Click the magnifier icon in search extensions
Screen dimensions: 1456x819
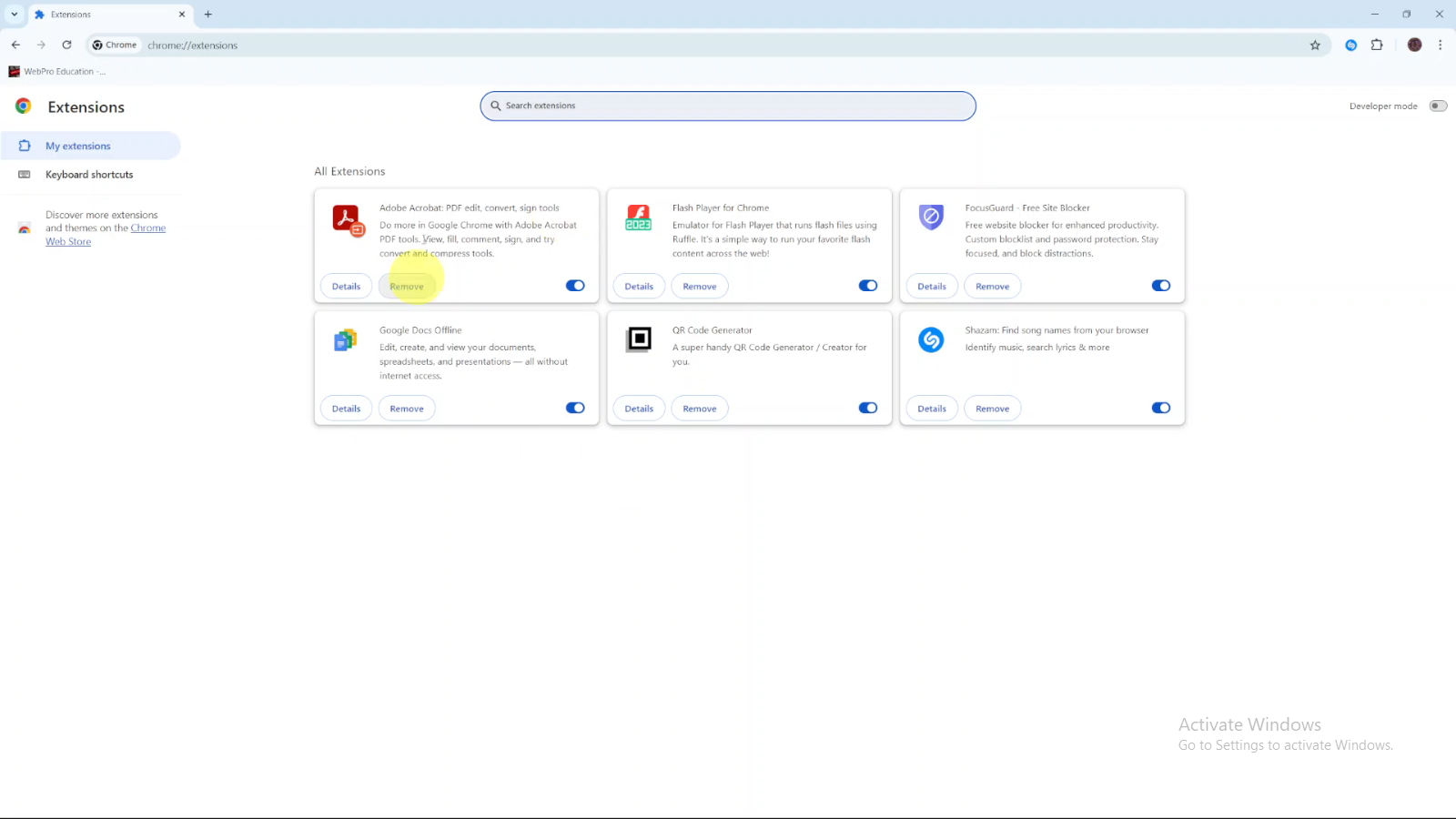click(496, 106)
